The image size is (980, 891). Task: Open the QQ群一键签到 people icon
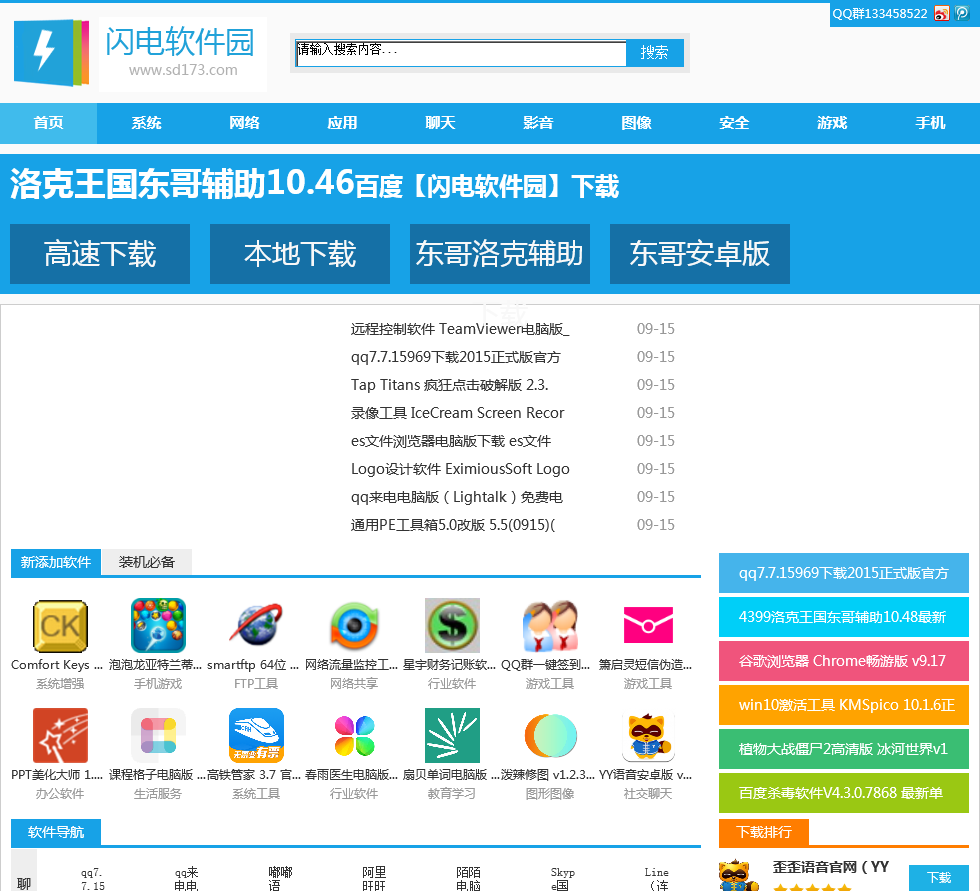tap(550, 625)
